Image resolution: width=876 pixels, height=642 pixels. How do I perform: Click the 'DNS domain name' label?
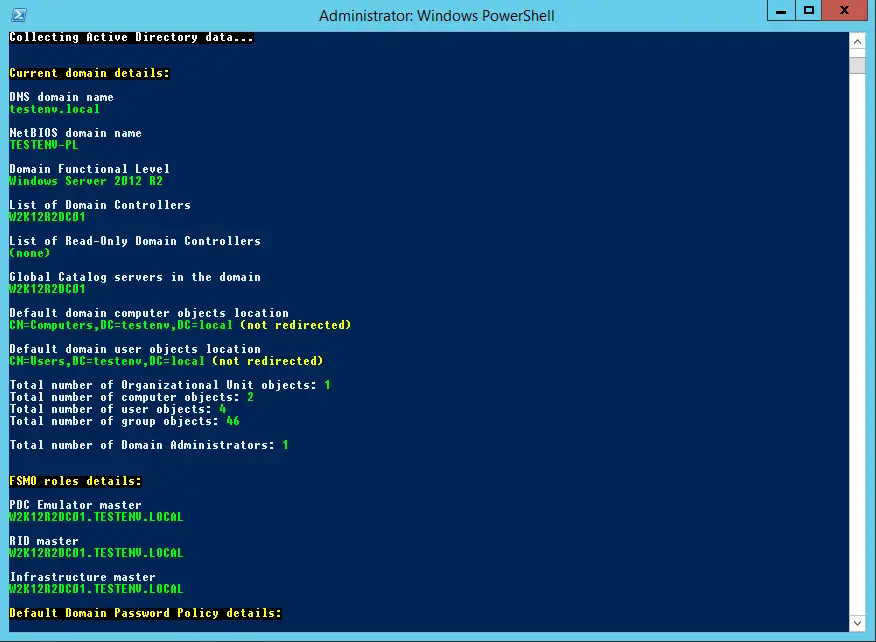point(61,97)
